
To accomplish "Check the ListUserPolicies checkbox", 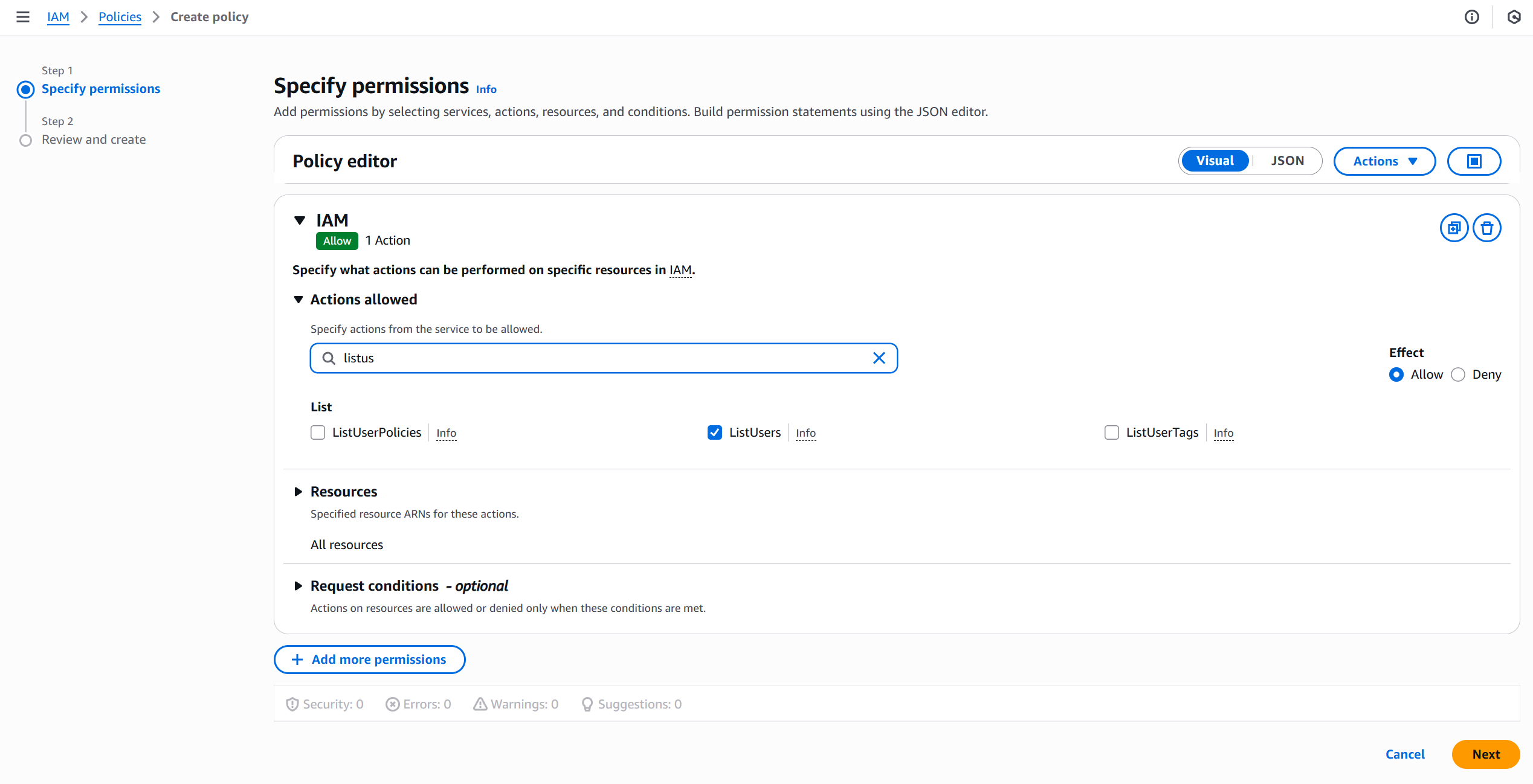I will [x=318, y=432].
